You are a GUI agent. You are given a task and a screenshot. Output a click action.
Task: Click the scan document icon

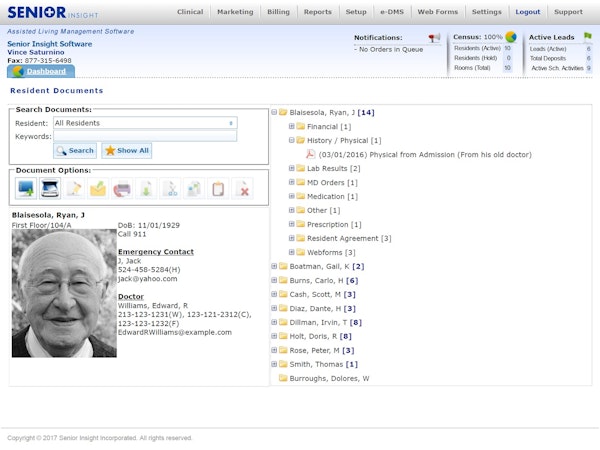coord(49,188)
